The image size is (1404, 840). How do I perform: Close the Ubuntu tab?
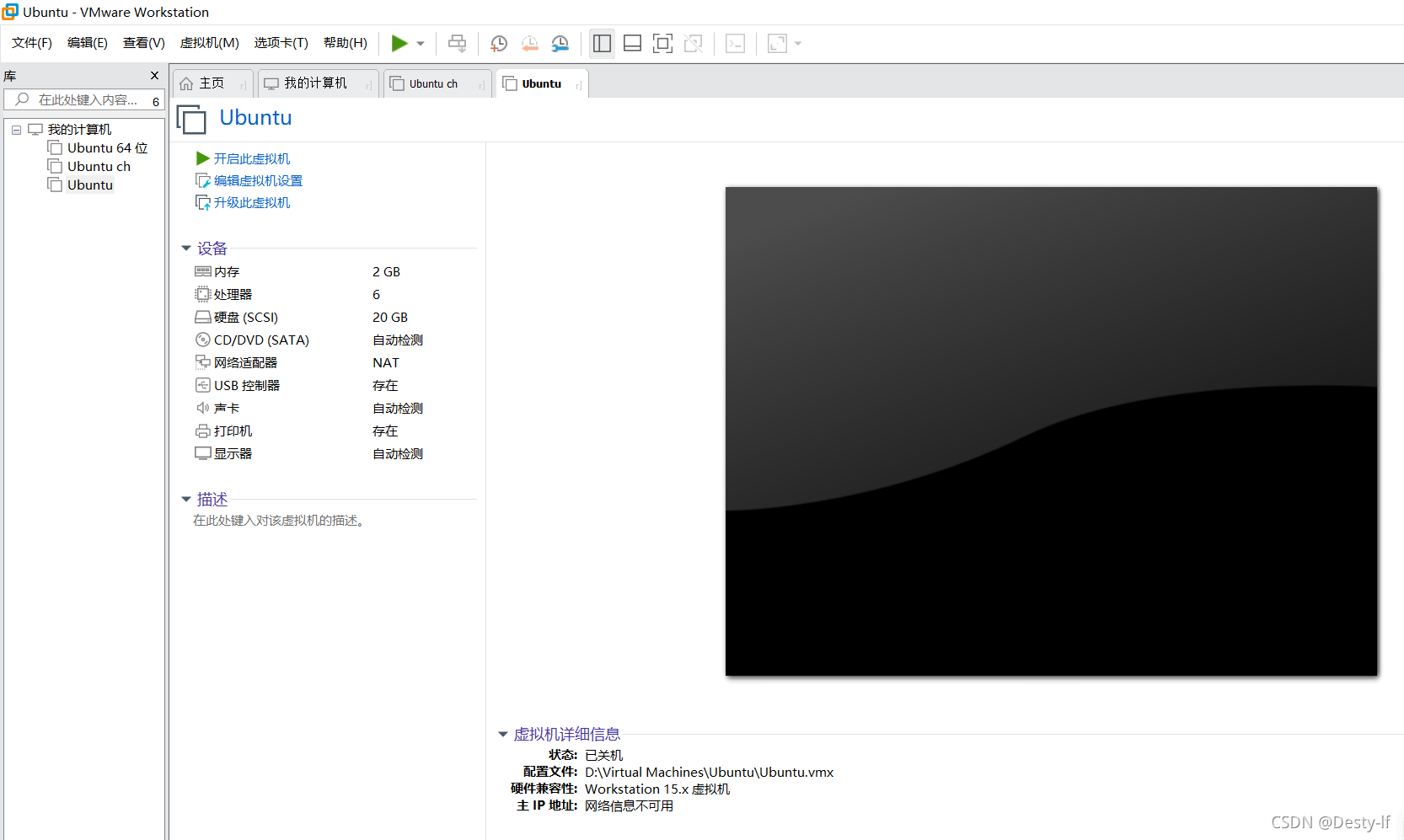[x=579, y=84]
